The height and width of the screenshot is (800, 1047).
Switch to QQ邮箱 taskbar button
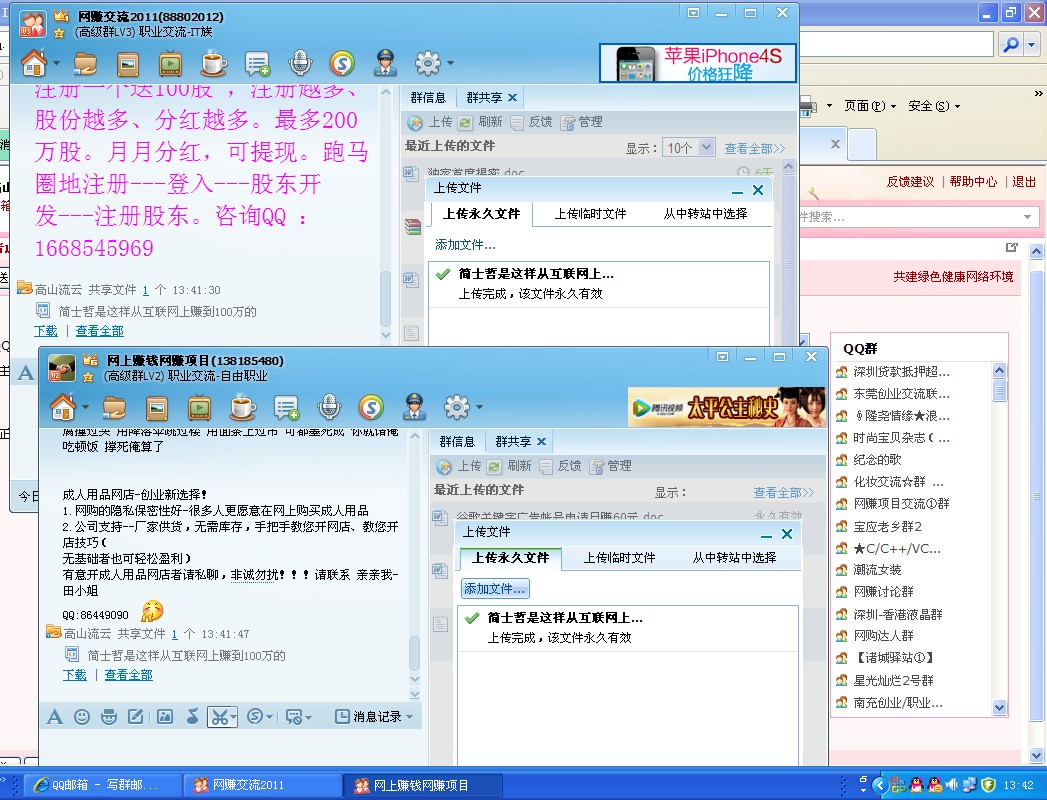(x=103, y=785)
